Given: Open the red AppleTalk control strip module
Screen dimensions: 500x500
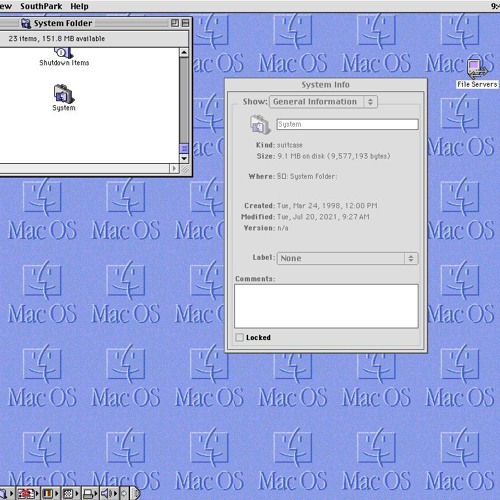Looking at the screenshot, I should (x=28, y=493).
